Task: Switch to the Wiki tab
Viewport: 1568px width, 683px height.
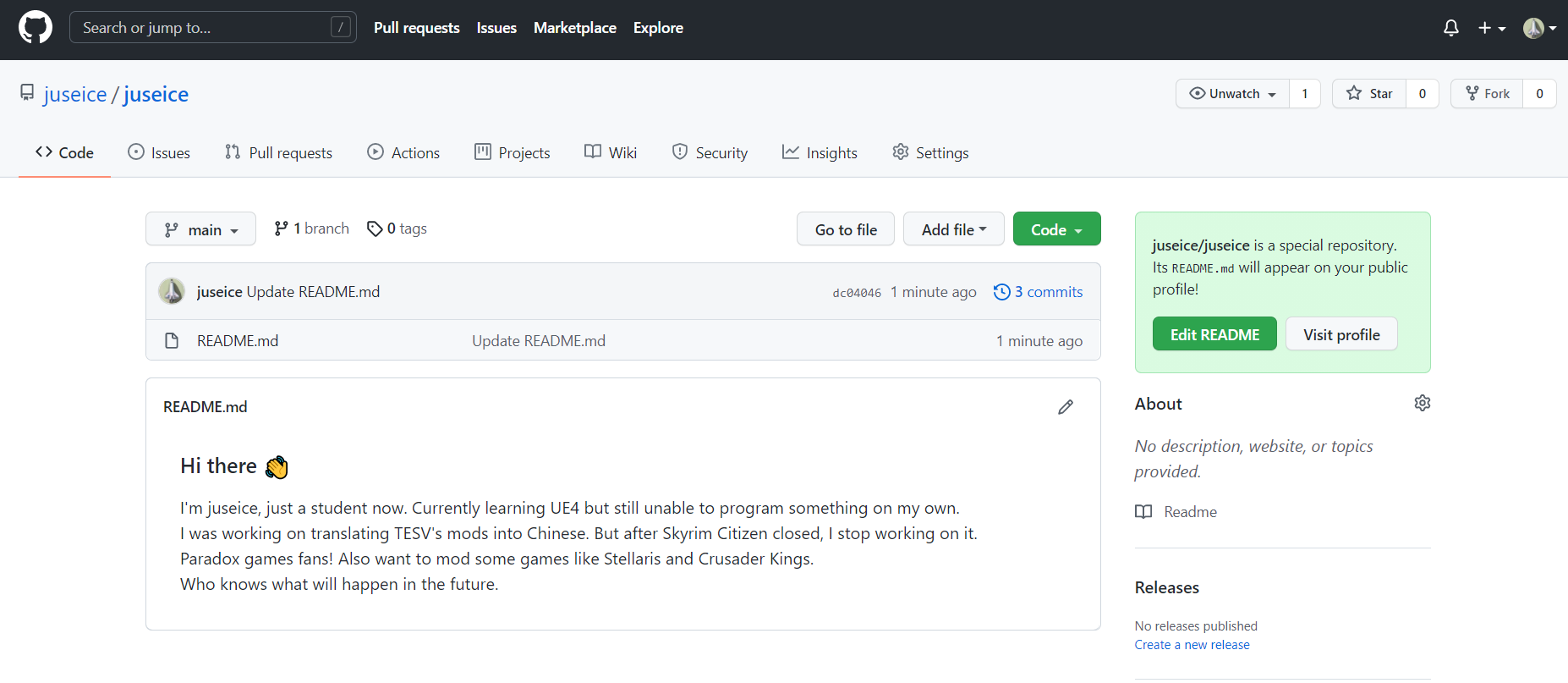Action: 611,152
